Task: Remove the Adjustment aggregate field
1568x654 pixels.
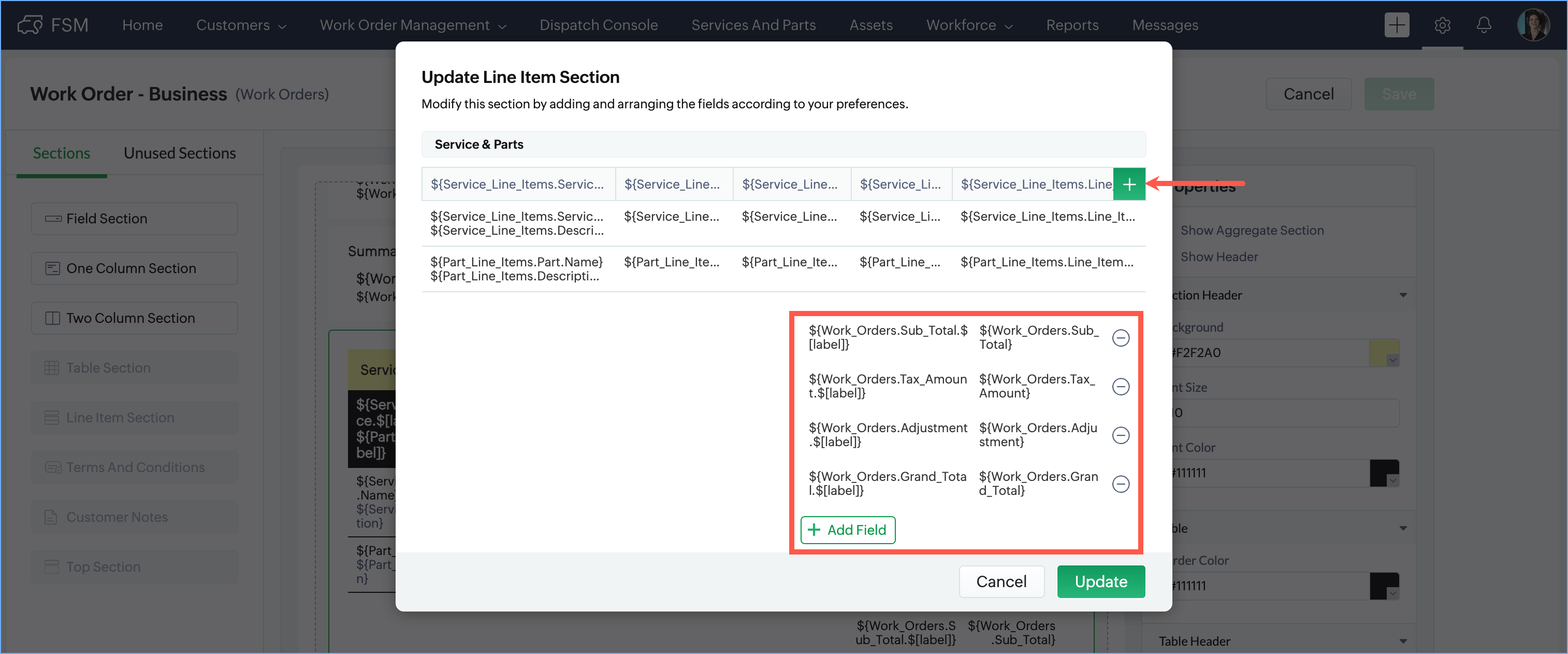Action: pos(1120,435)
